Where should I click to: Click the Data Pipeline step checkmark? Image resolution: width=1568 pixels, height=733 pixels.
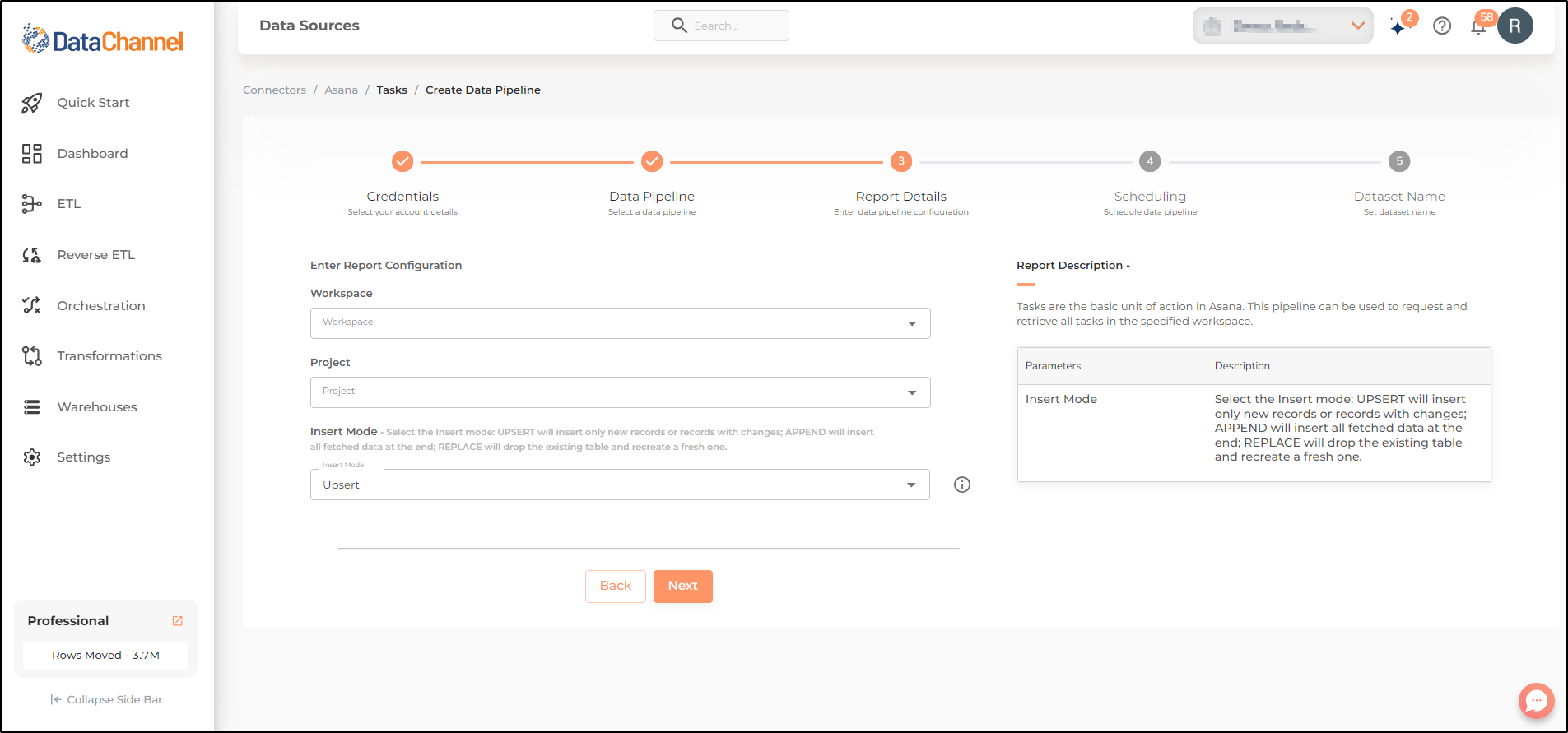pyautogui.click(x=652, y=161)
